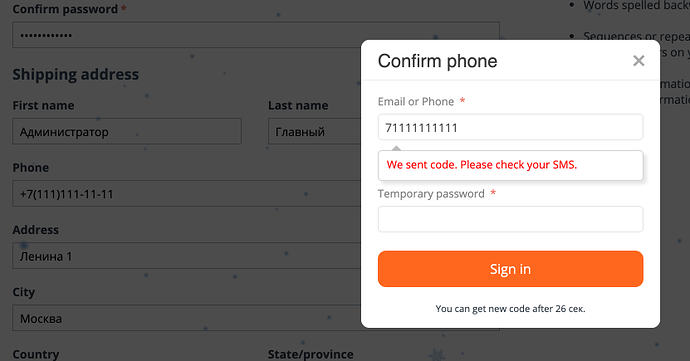Viewport: 690px width, 361px height.
Task: Click the Confirm phone dialog title
Action: coord(437,61)
